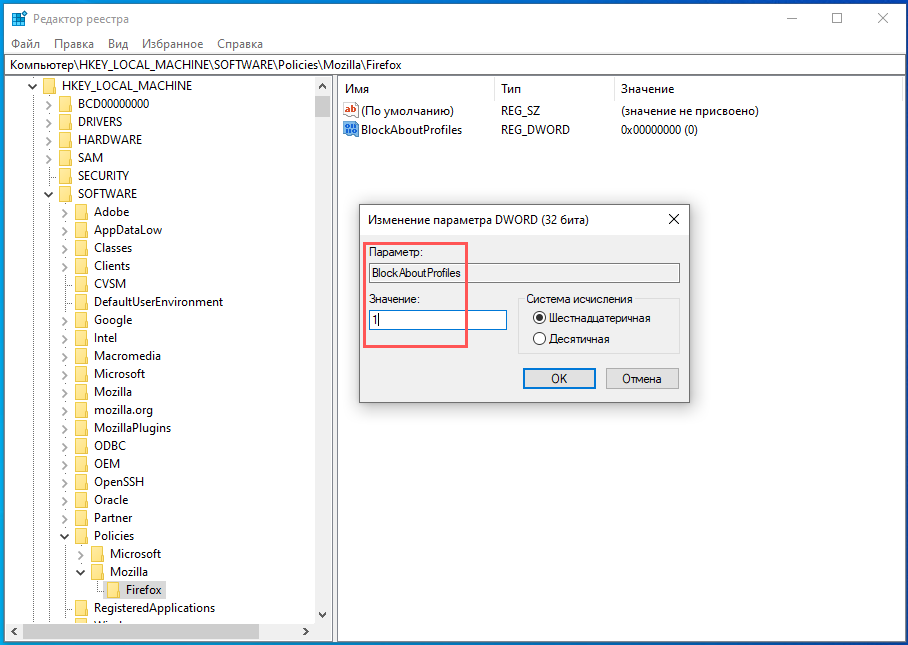
Task: Expand the Microsoft node under Policies
Action: pos(80,555)
